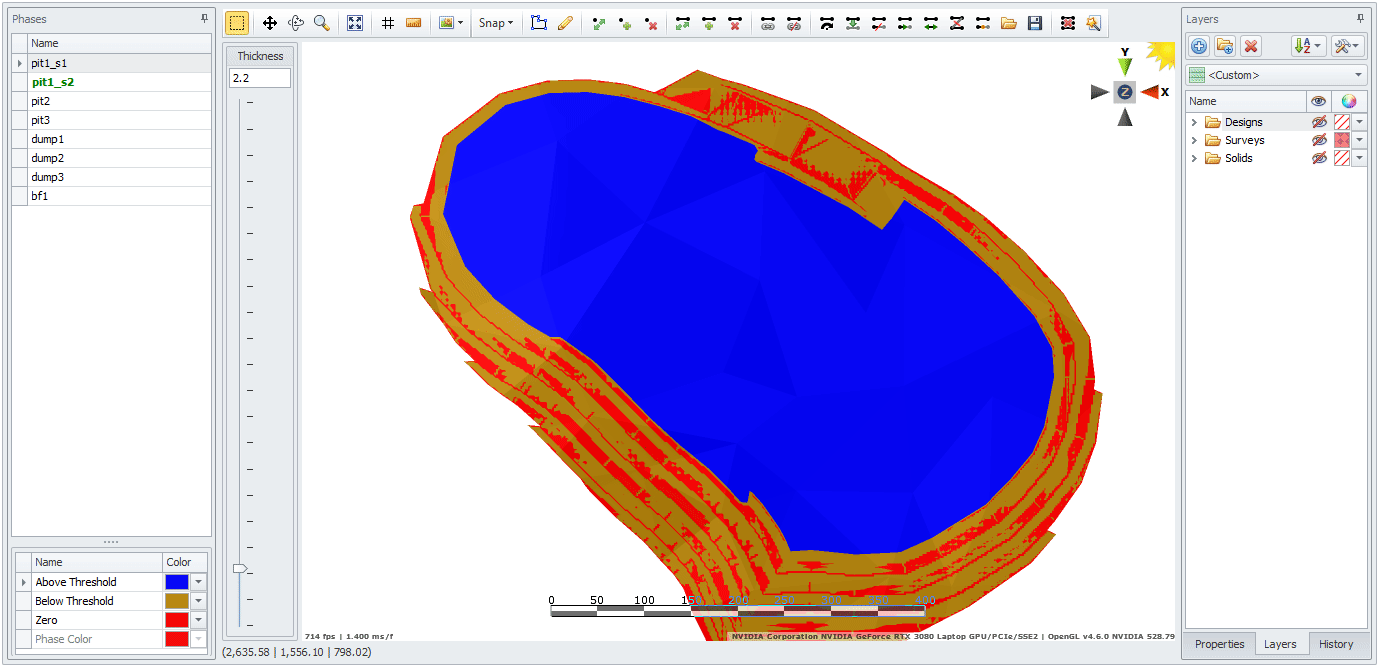The height and width of the screenshot is (667, 1379).
Task: Click the move line segment tool
Action: tap(683, 22)
